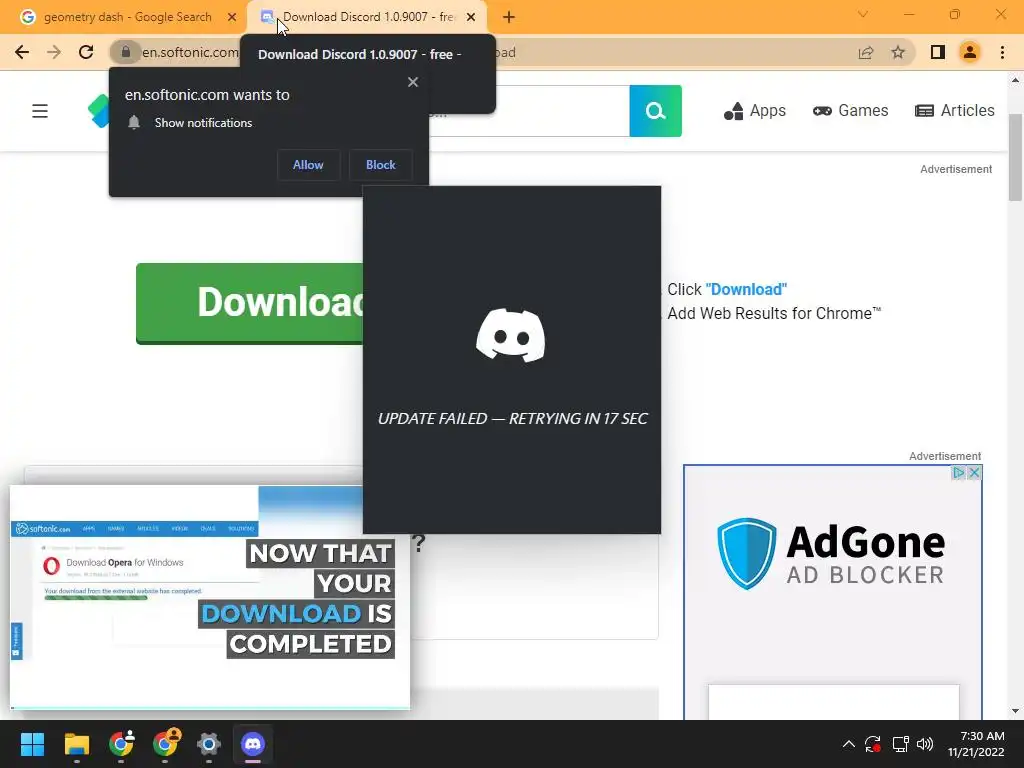The image size is (1024, 768).
Task: Open the clock showing 7:30 AM
Action: pyautogui.click(x=976, y=744)
